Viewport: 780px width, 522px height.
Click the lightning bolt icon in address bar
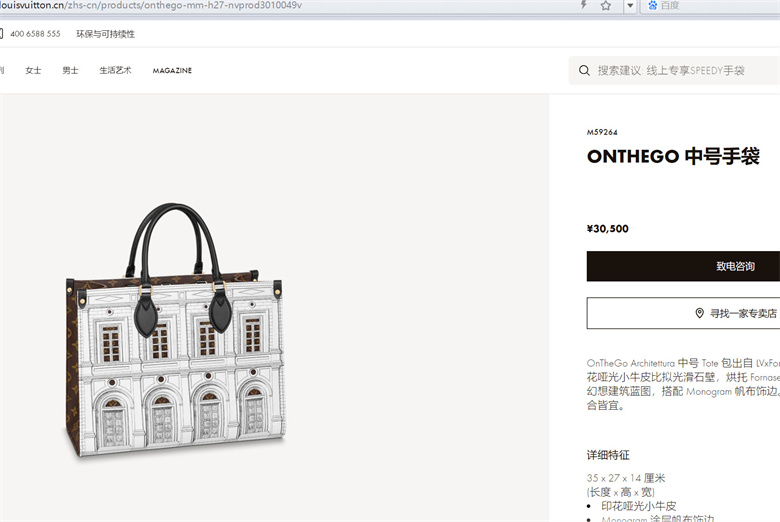584,5
